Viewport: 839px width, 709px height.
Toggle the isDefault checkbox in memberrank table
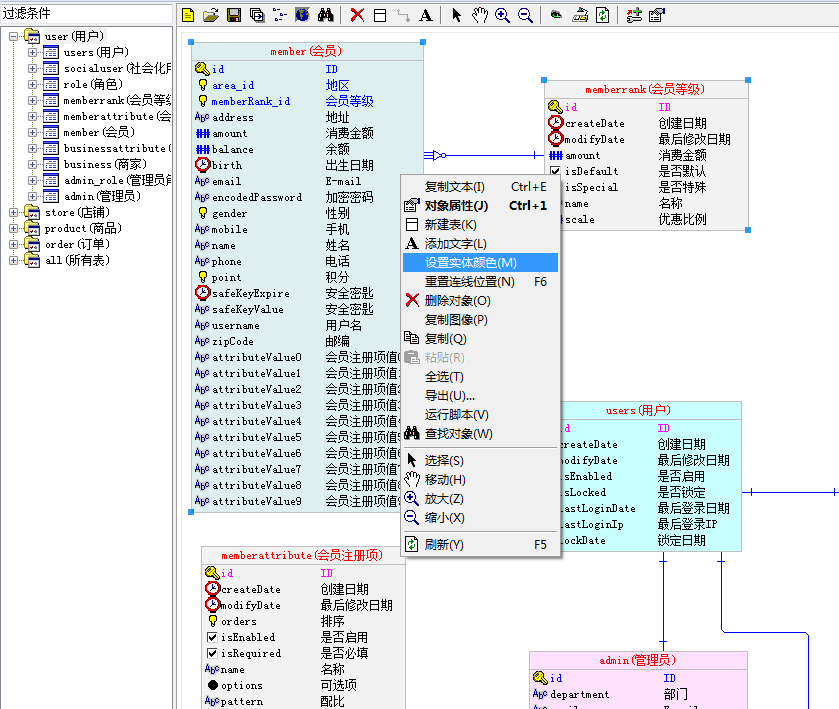point(555,170)
